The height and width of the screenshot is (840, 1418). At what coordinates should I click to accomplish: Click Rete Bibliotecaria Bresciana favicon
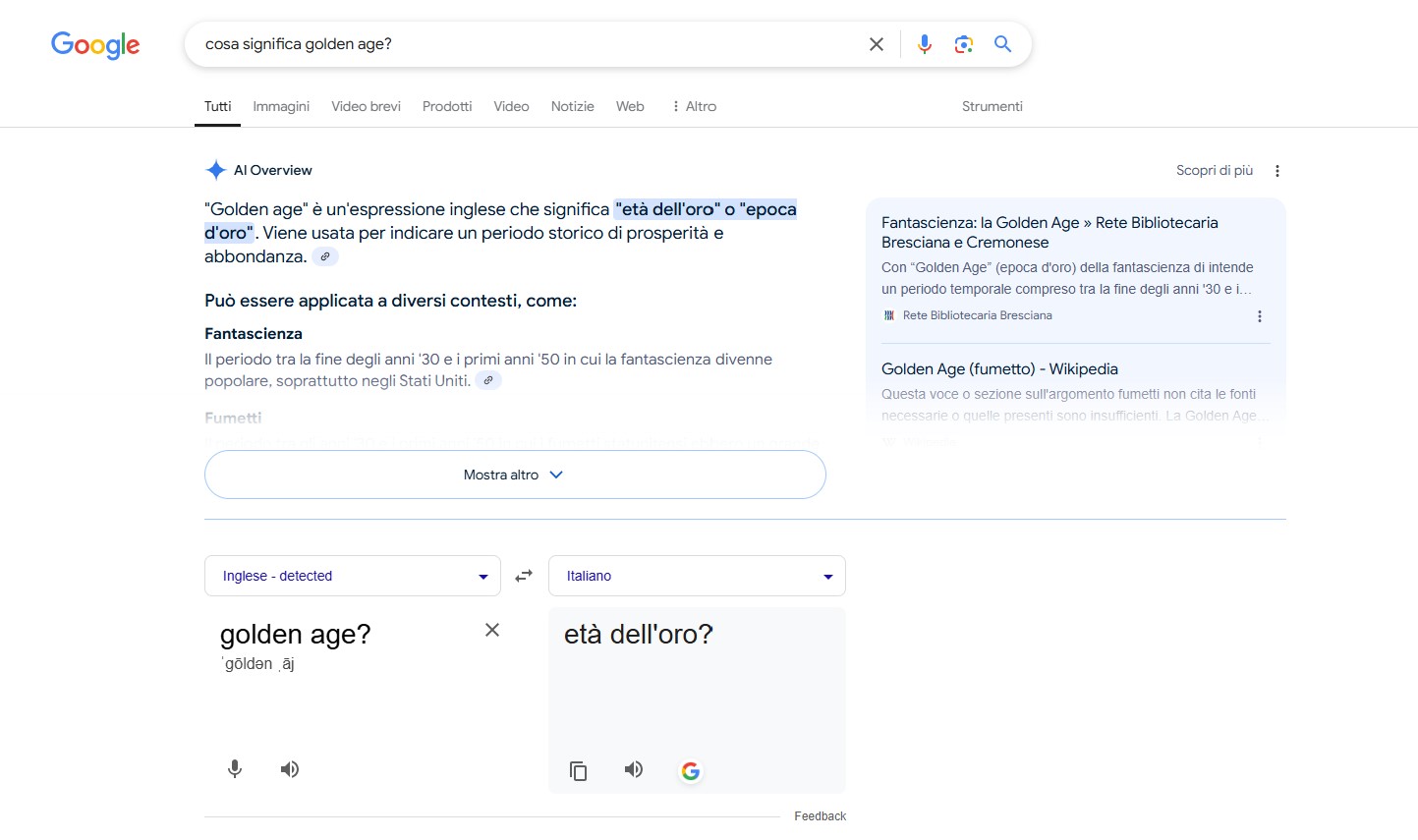click(x=889, y=315)
